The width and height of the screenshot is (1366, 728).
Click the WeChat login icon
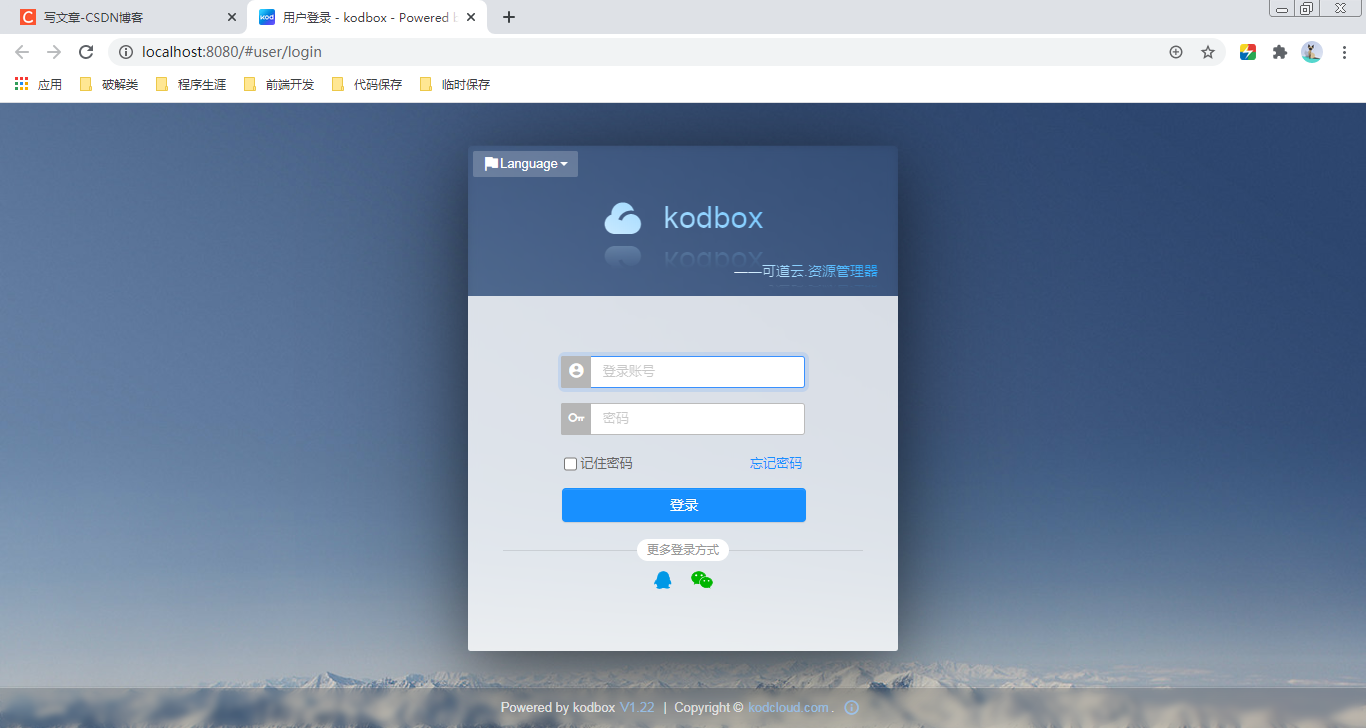(x=702, y=580)
